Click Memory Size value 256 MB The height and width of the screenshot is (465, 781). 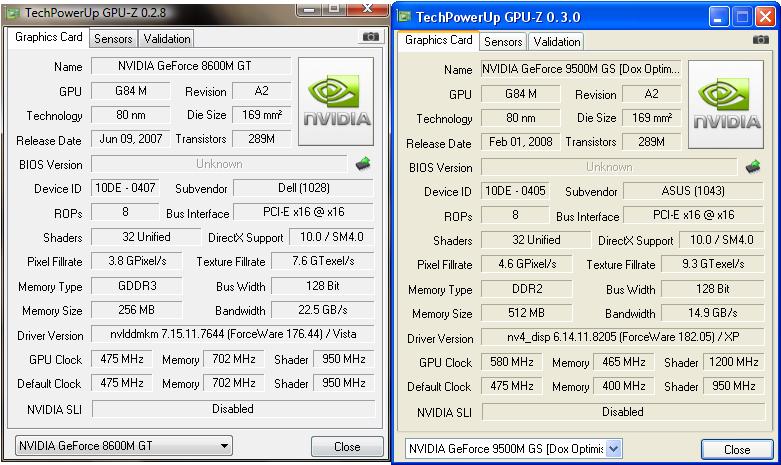(x=137, y=310)
